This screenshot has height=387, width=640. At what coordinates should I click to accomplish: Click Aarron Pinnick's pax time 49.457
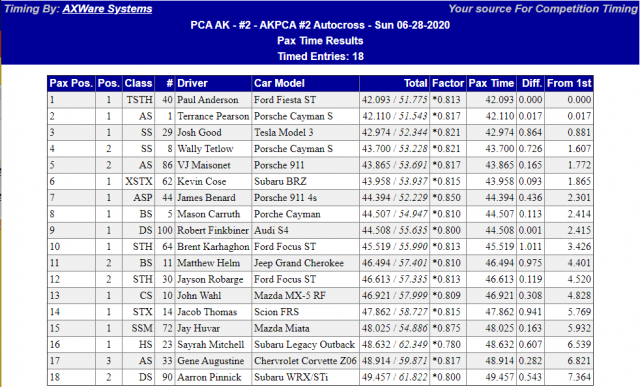(500, 377)
